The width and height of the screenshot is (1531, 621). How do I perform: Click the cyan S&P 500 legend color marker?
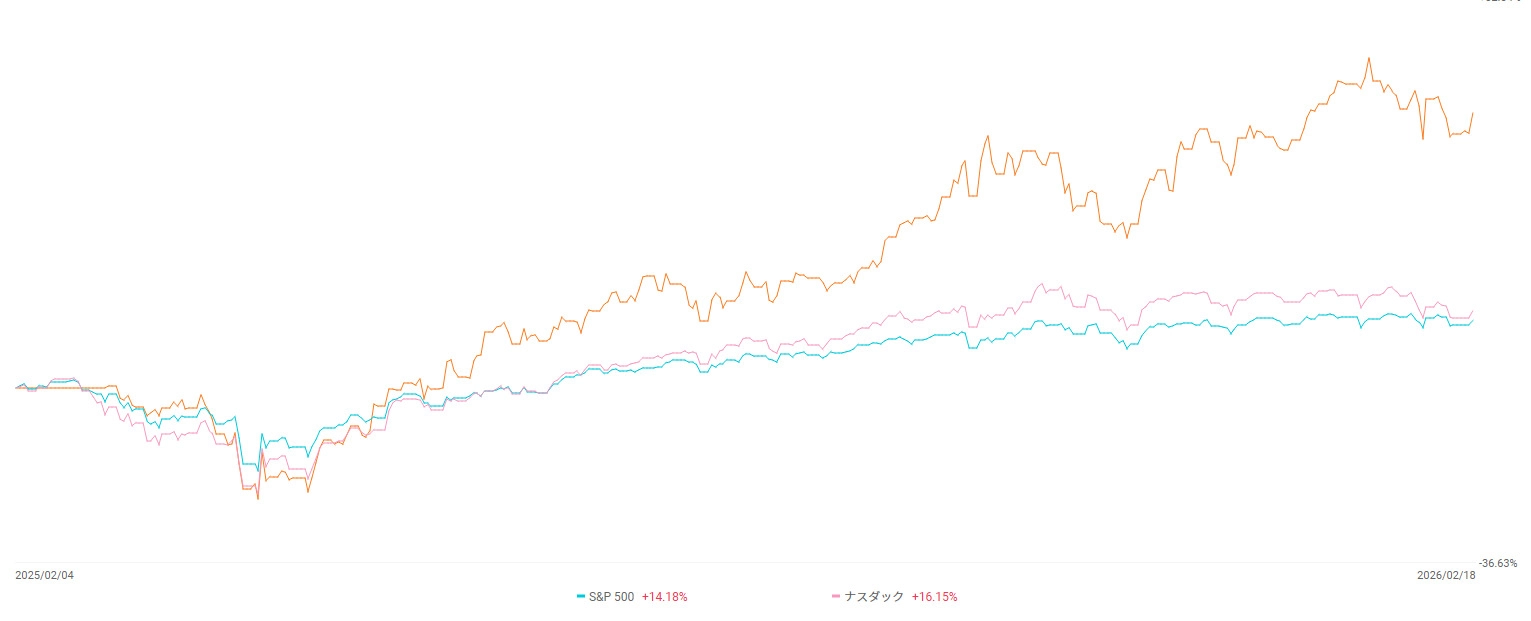[x=581, y=597]
